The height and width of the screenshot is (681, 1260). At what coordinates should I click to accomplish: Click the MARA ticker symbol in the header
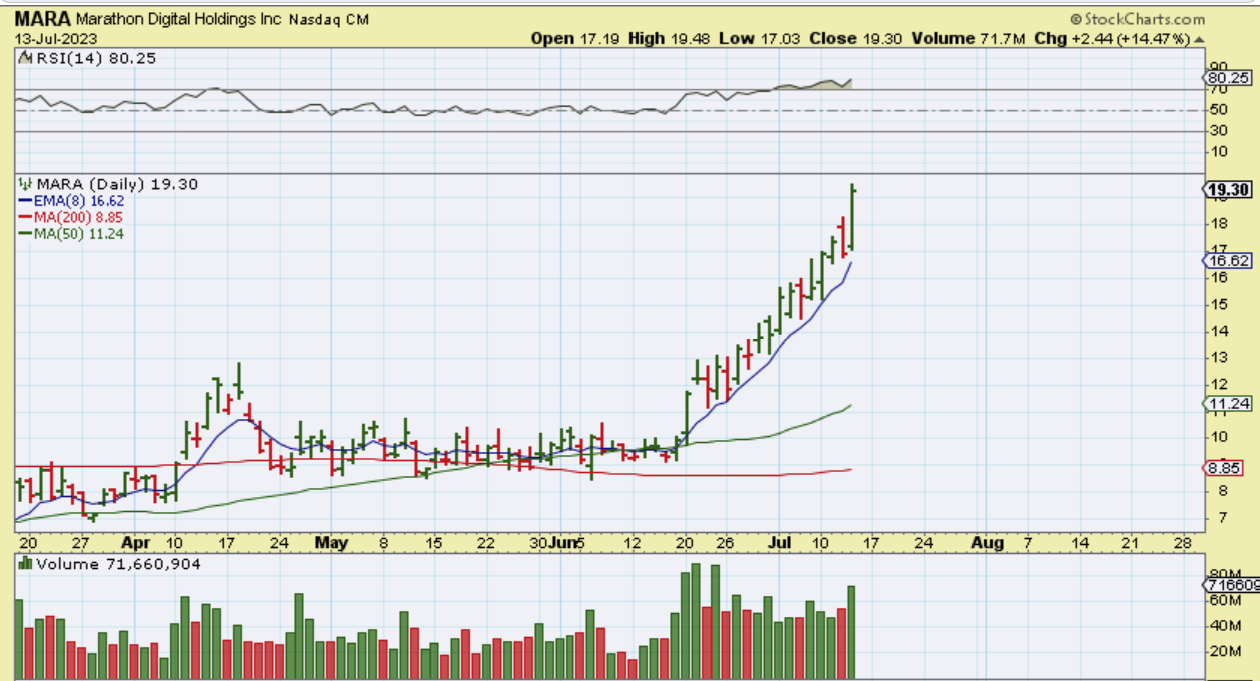41,18
